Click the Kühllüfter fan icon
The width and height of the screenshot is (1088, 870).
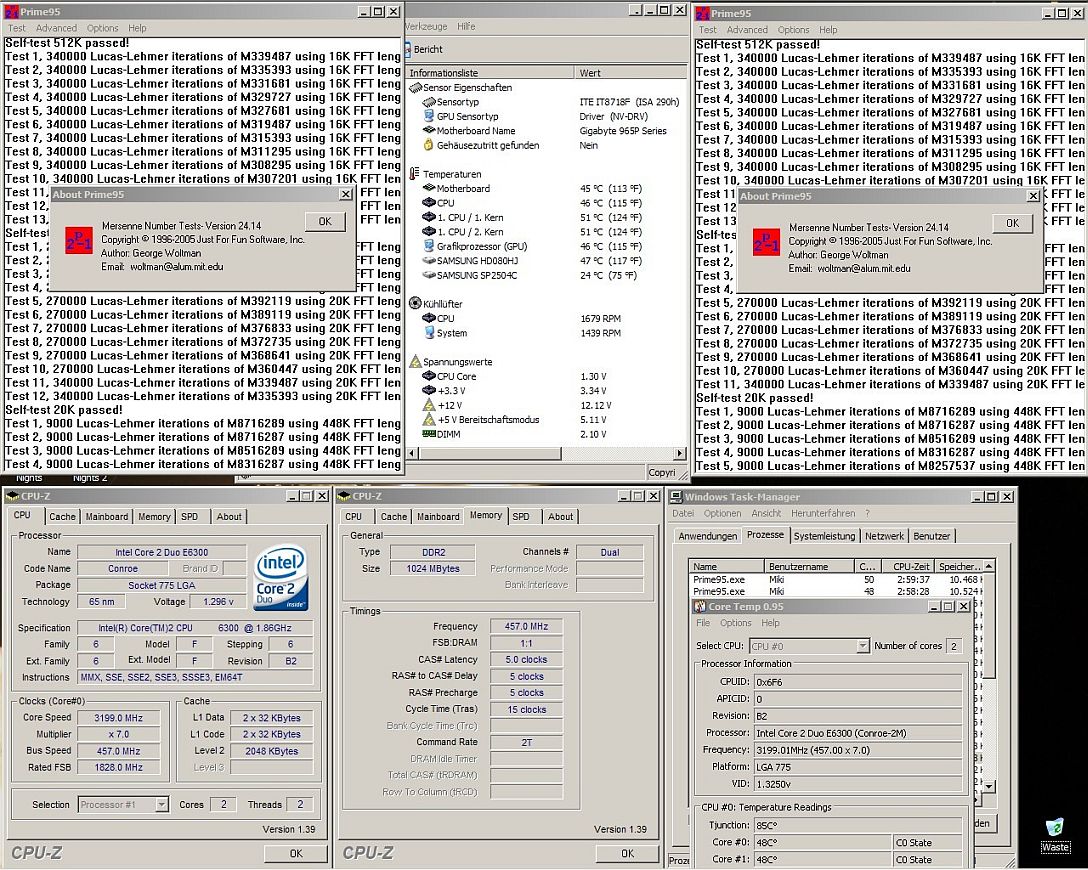pos(415,303)
